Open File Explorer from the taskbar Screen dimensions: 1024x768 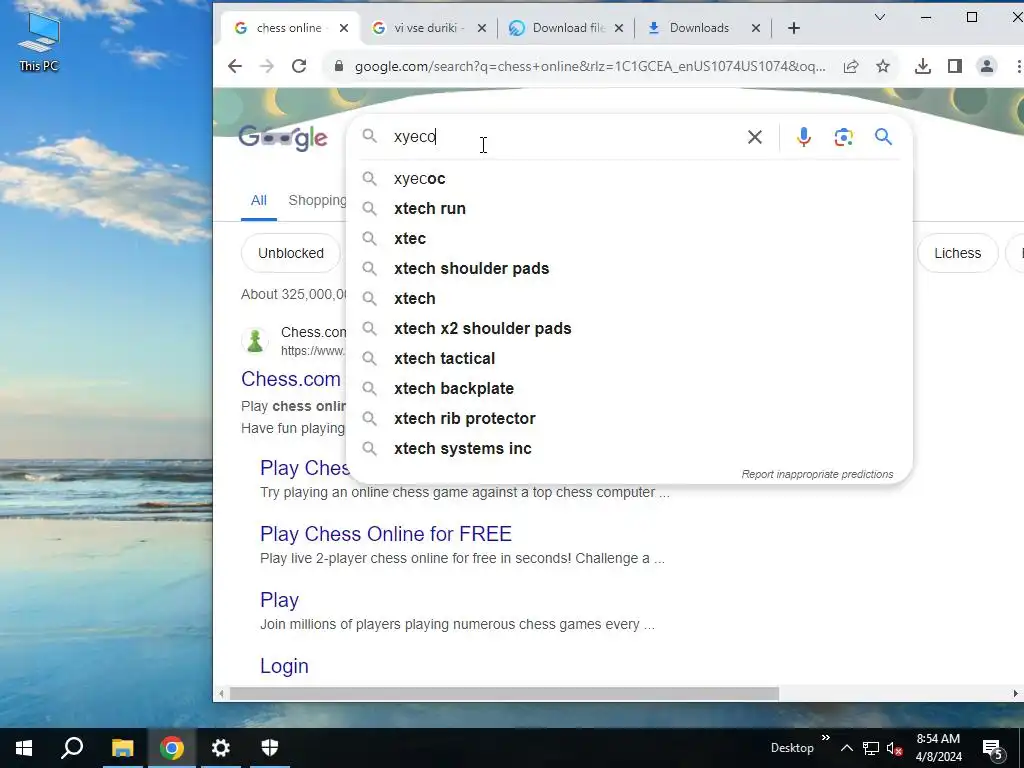[x=122, y=748]
